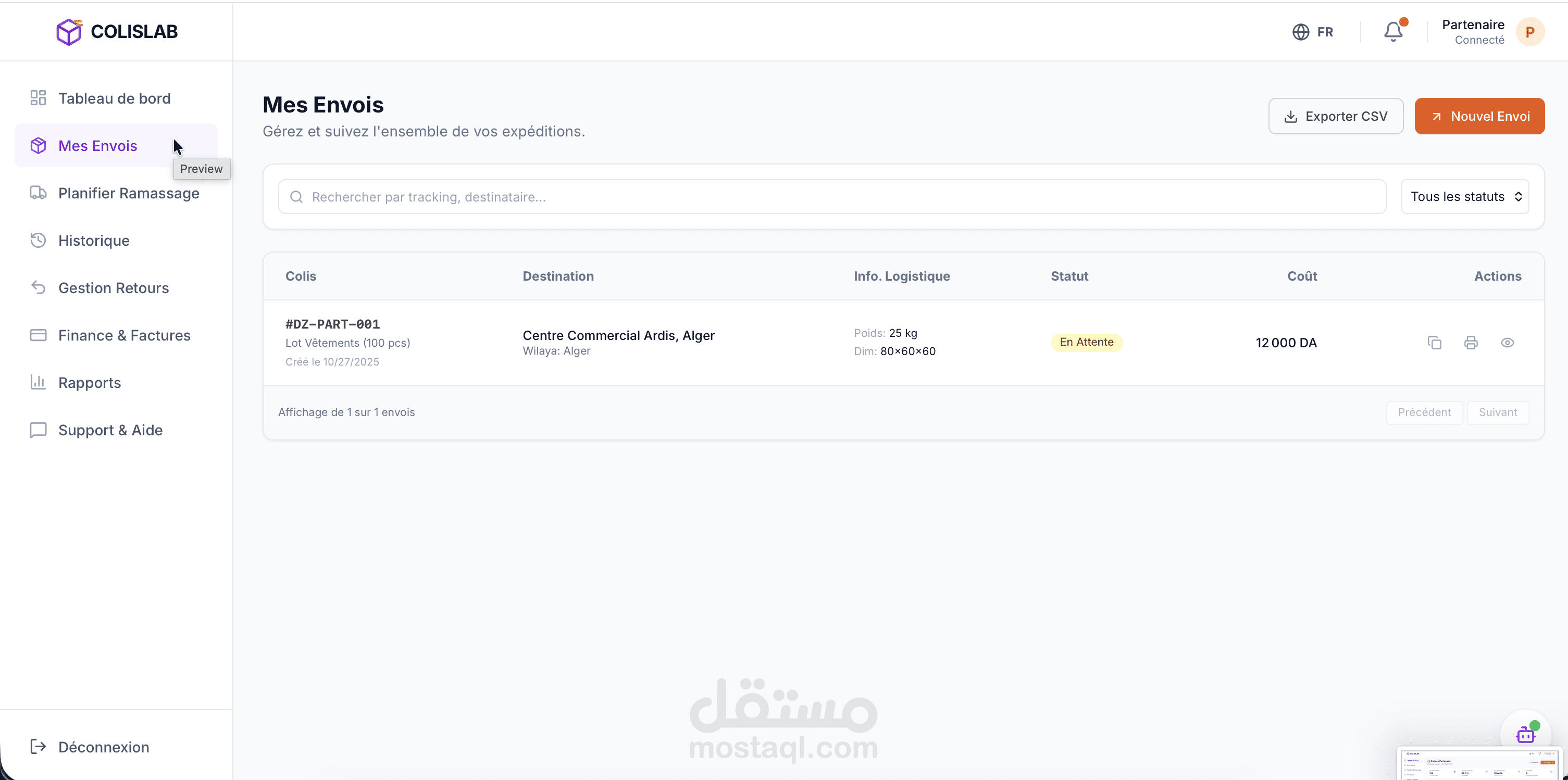
Task: Click the print icon in Actions column
Action: pos(1471,343)
